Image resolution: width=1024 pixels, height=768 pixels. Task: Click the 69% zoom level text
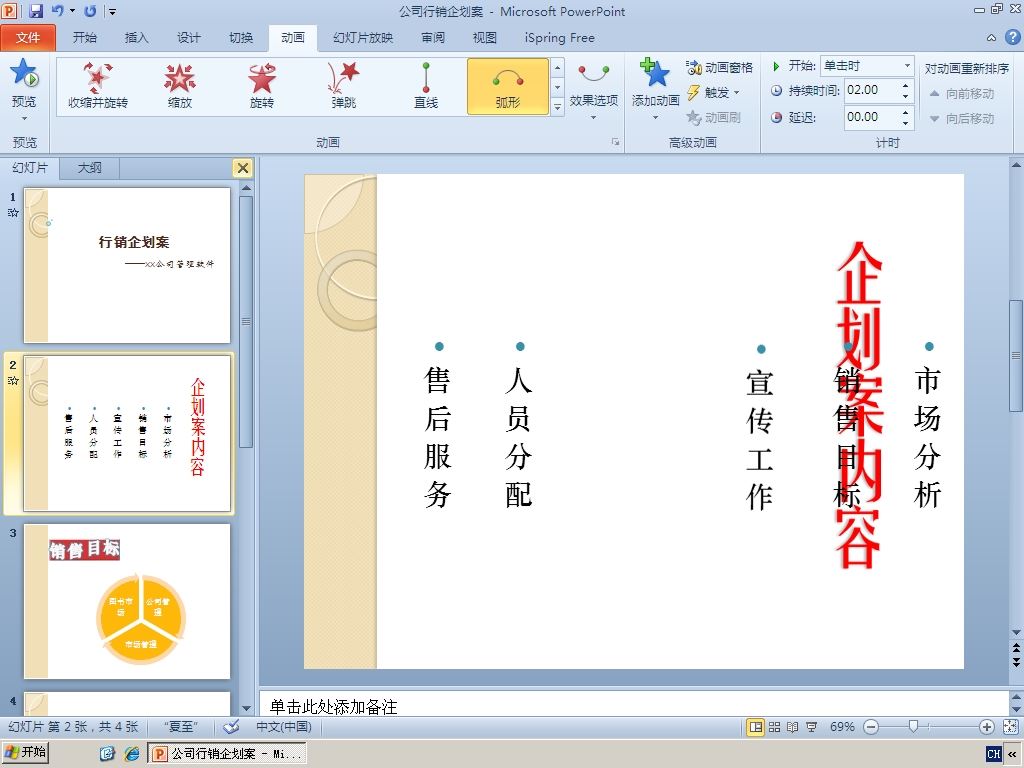(x=842, y=727)
